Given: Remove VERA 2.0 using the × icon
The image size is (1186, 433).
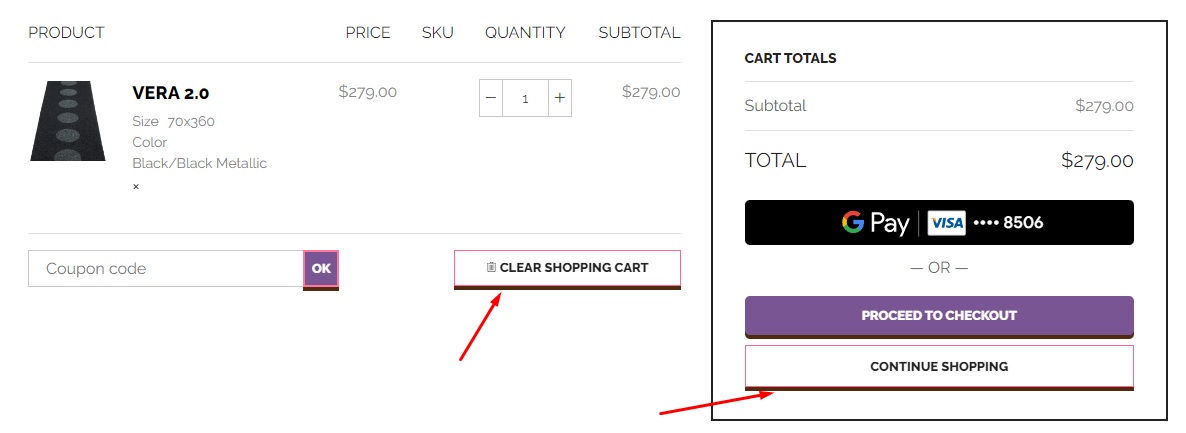Looking at the screenshot, I should (x=136, y=187).
